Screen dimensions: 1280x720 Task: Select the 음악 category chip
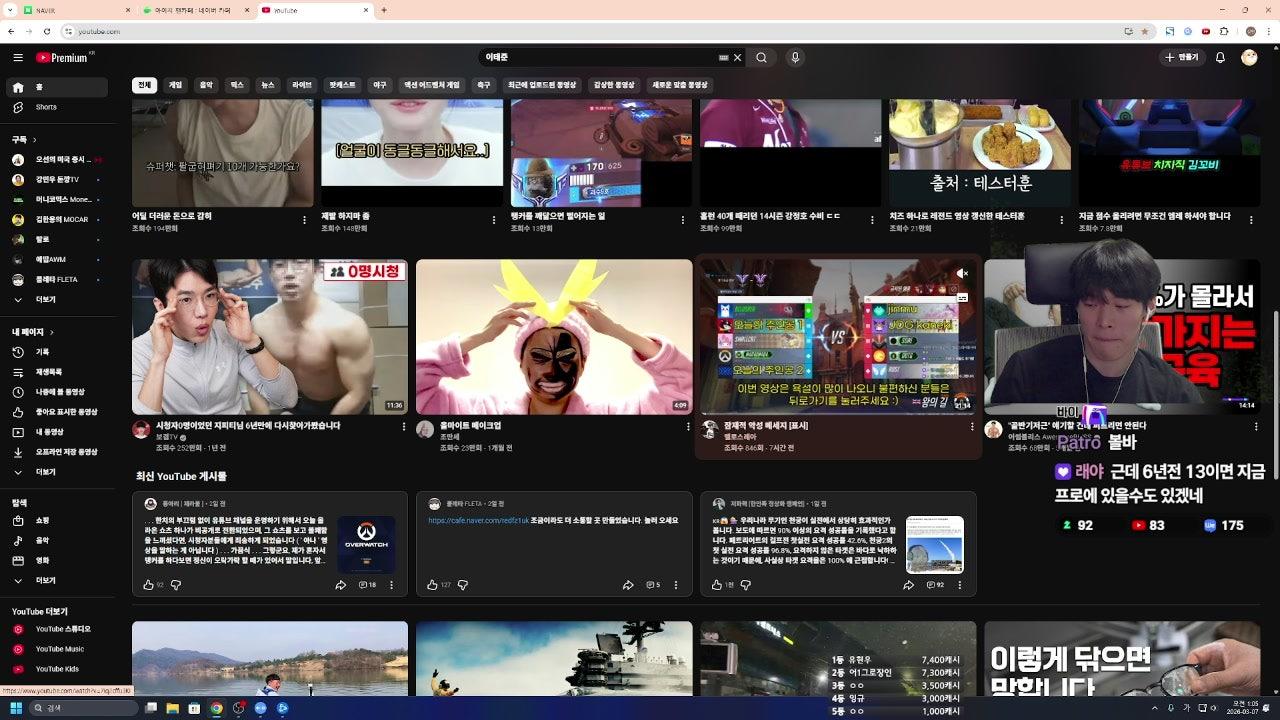(x=204, y=85)
